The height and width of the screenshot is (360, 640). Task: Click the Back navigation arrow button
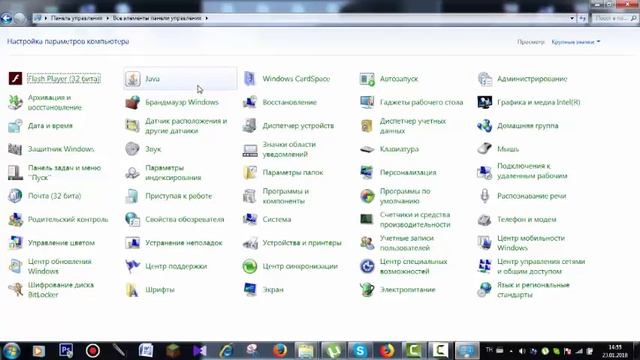6,18
